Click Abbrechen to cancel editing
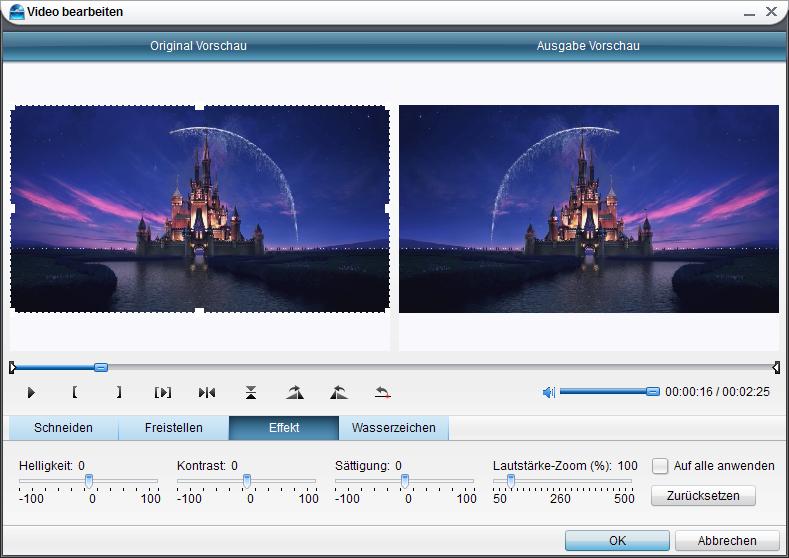Screen dimensions: 789x558 tap(727, 540)
